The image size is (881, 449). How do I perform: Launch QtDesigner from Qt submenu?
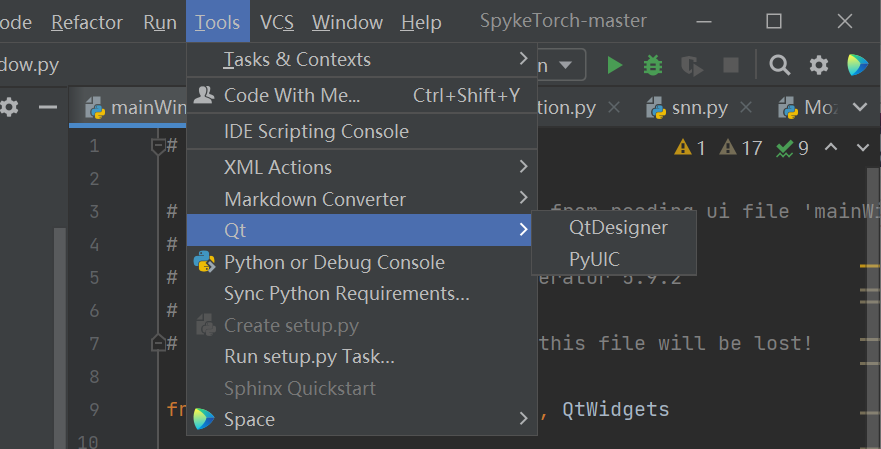[614, 228]
